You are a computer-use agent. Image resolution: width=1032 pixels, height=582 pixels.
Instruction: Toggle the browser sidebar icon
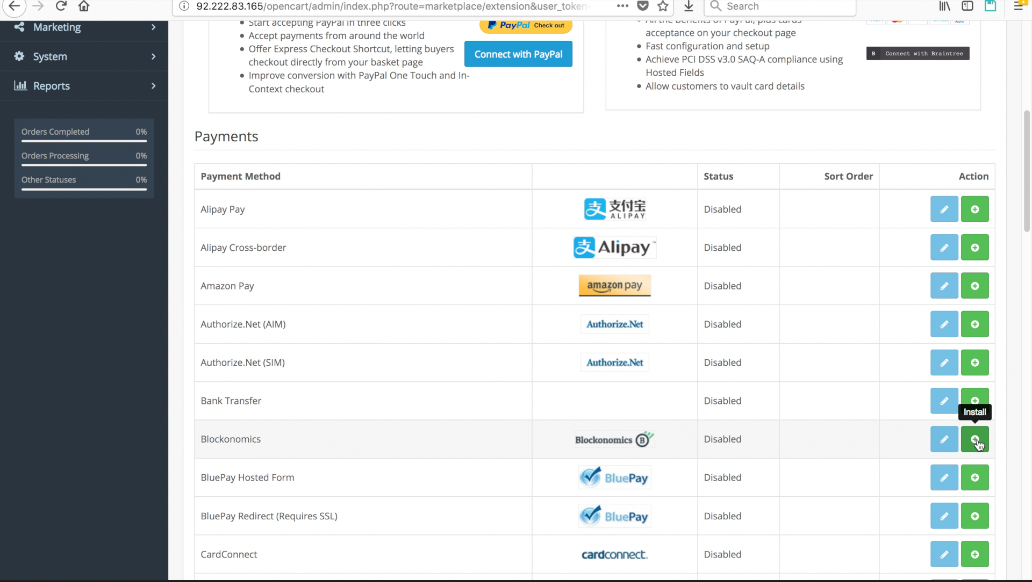pyautogui.click(x=968, y=6)
